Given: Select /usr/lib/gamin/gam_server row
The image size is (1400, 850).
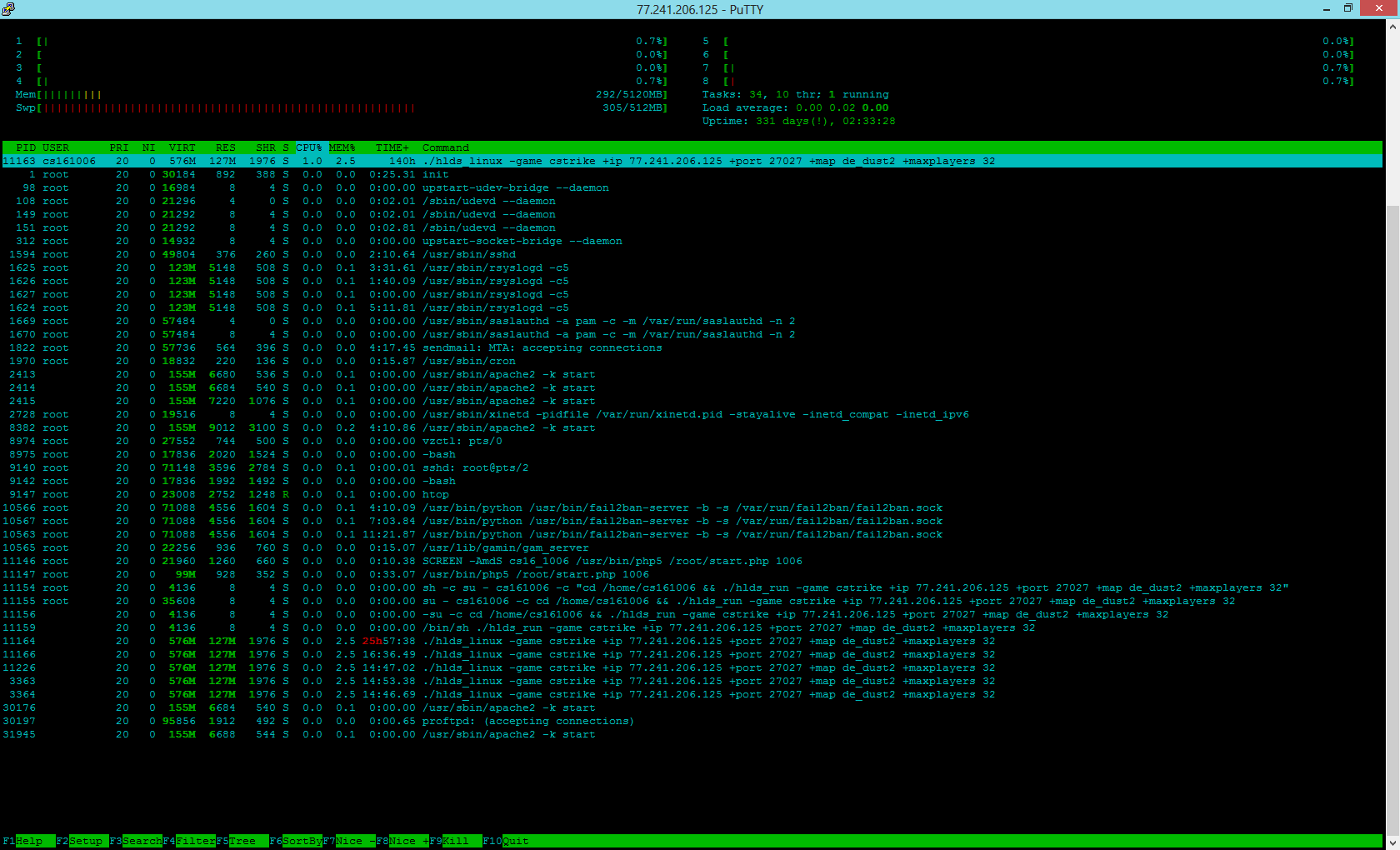Looking at the screenshot, I should [x=692, y=547].
